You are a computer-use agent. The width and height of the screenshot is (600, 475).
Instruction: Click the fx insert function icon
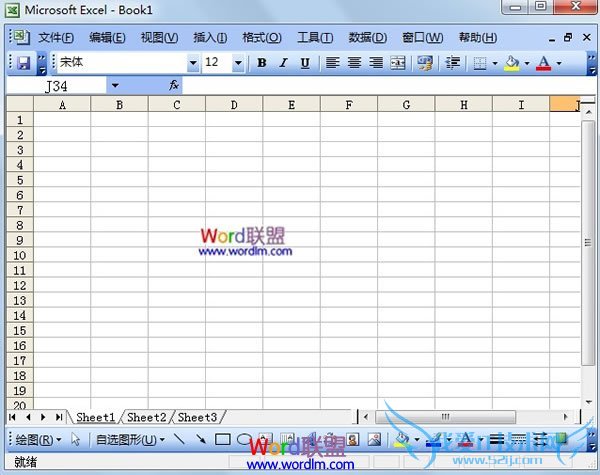tap(174, 85)
